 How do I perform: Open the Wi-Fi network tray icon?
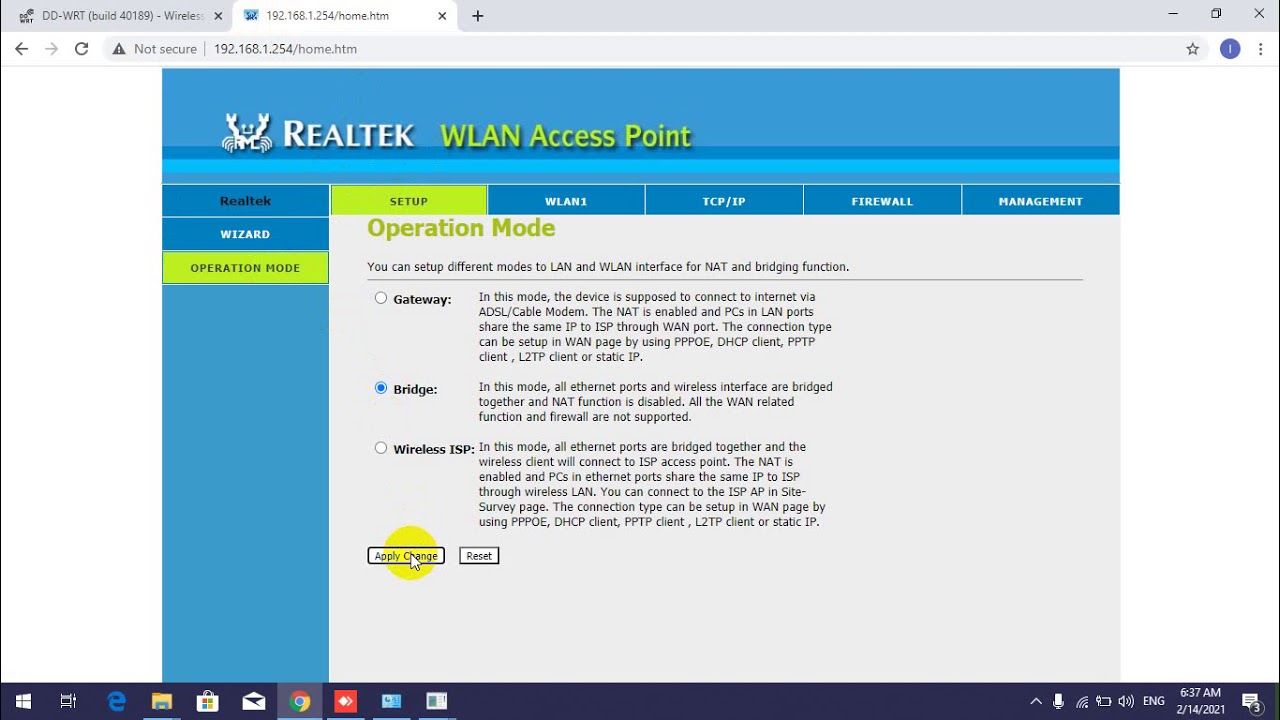1082,702
